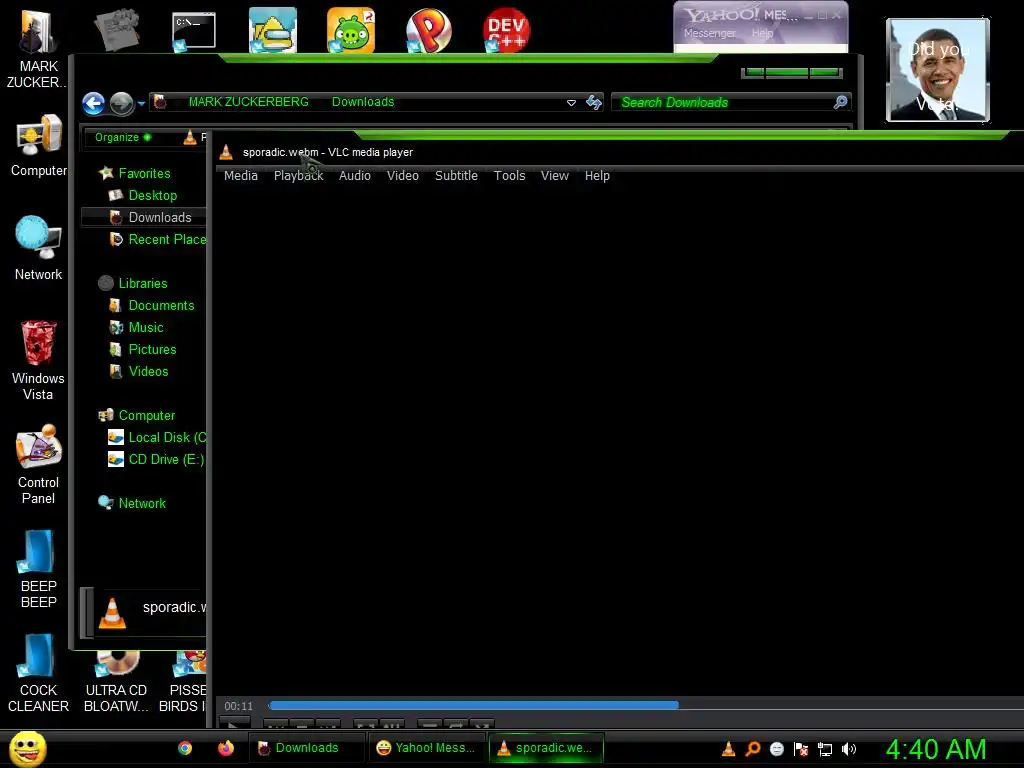Open the VLC Subtitle menu
The width and height of the screenshot is (1024, 768).
[x=456, y=176]
